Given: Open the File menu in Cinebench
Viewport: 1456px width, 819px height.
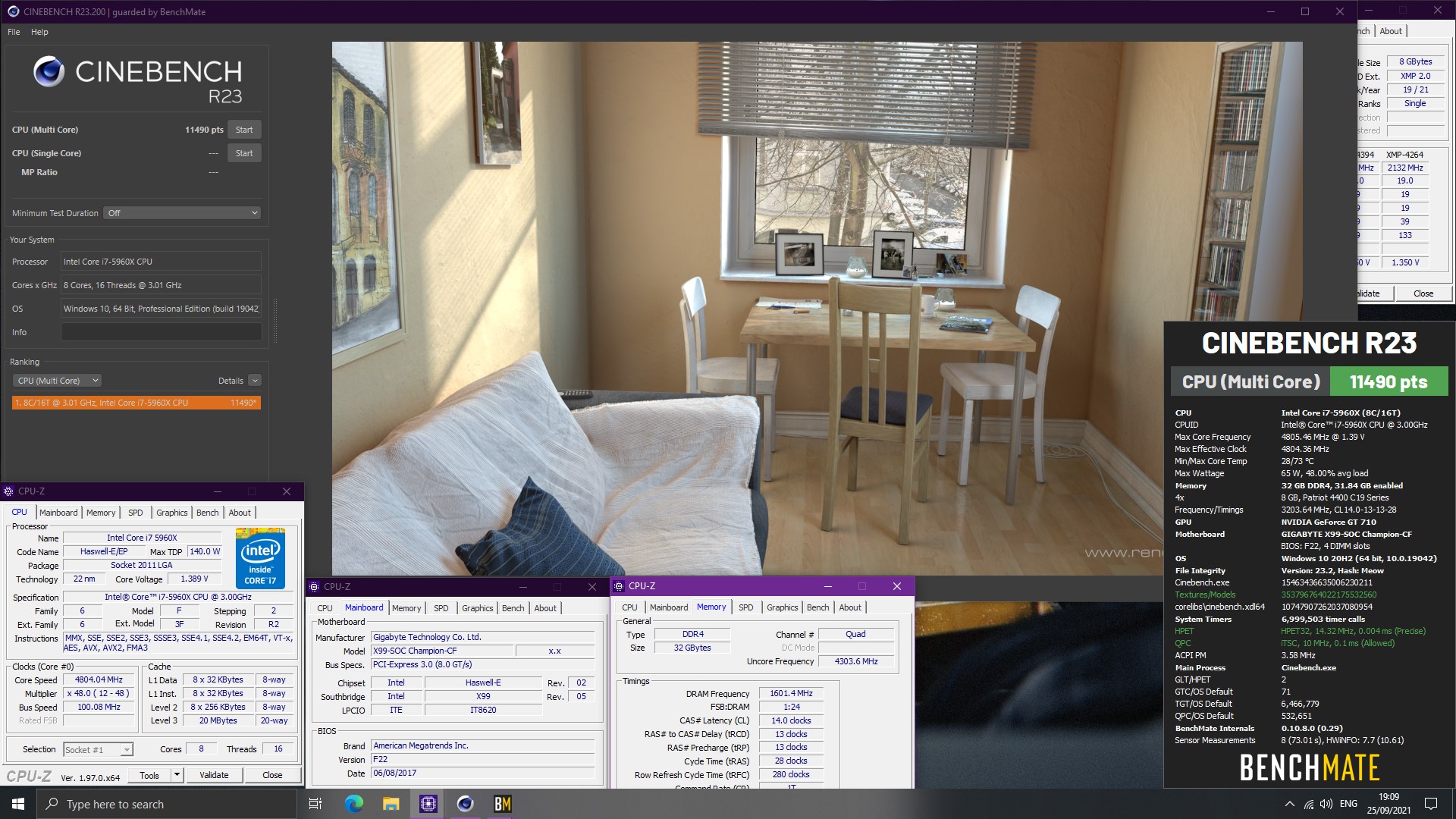Looking at the screenshot, I should coord(14,32).
